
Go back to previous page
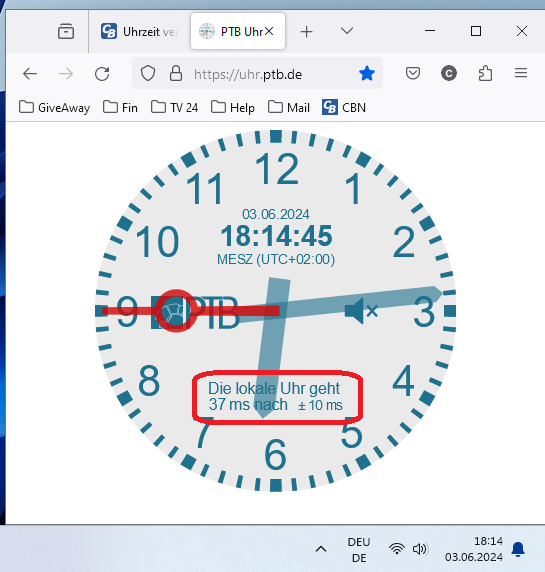tap(30, 74)
